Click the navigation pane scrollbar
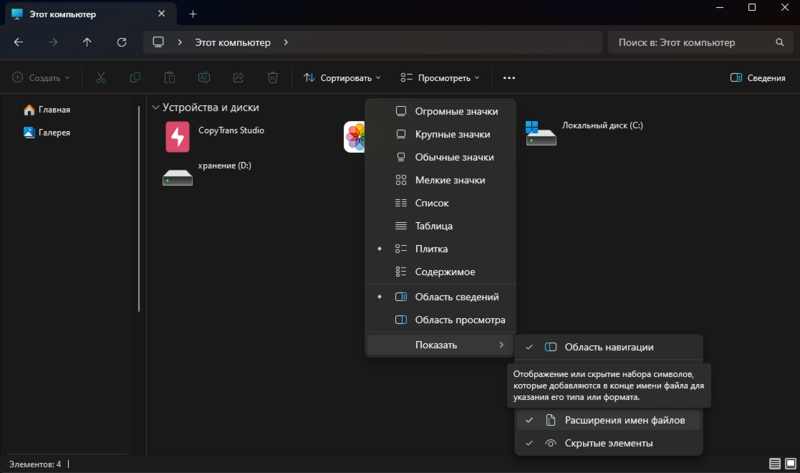 [139, 209]
